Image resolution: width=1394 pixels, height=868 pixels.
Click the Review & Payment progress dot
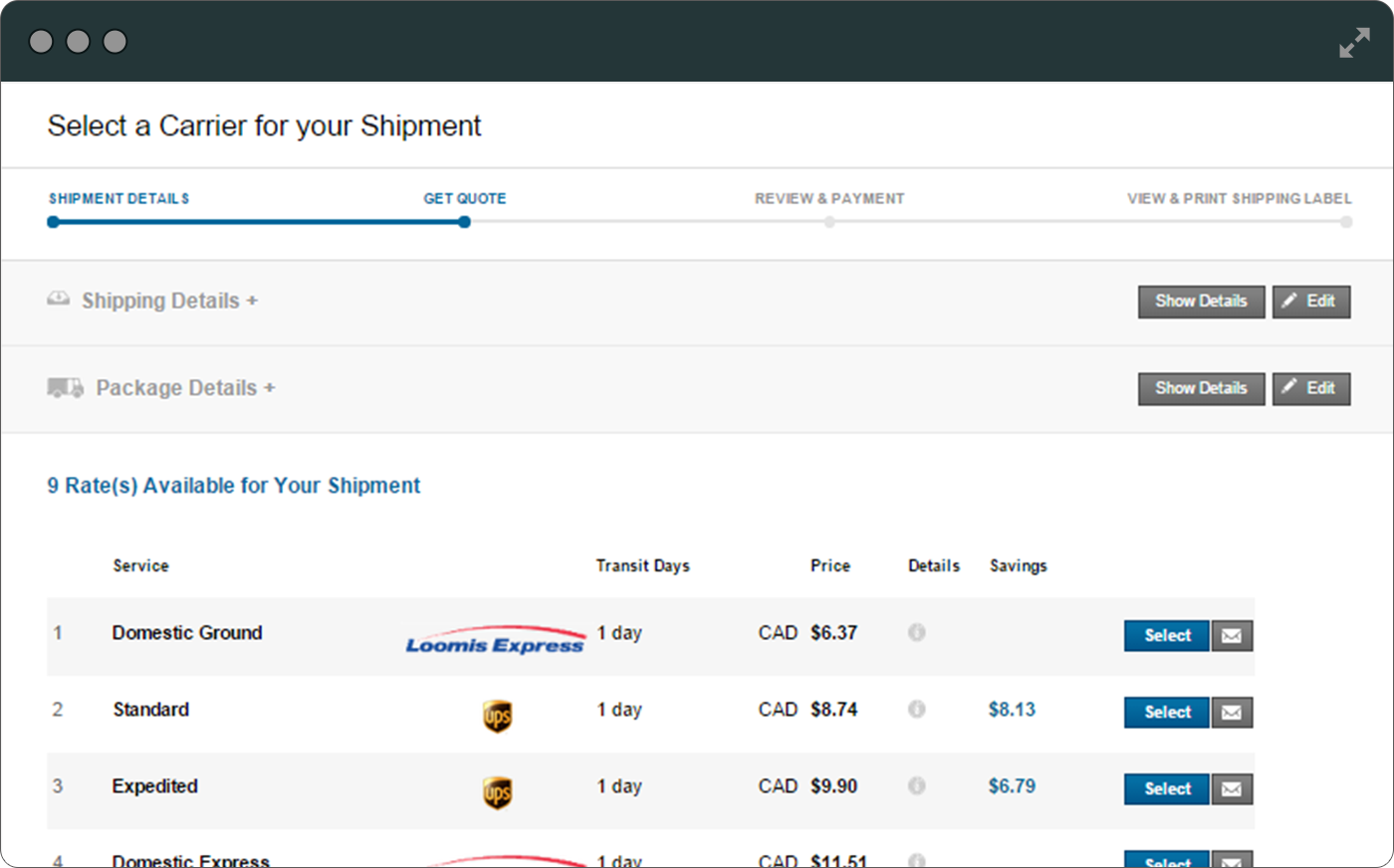(829, 222)
